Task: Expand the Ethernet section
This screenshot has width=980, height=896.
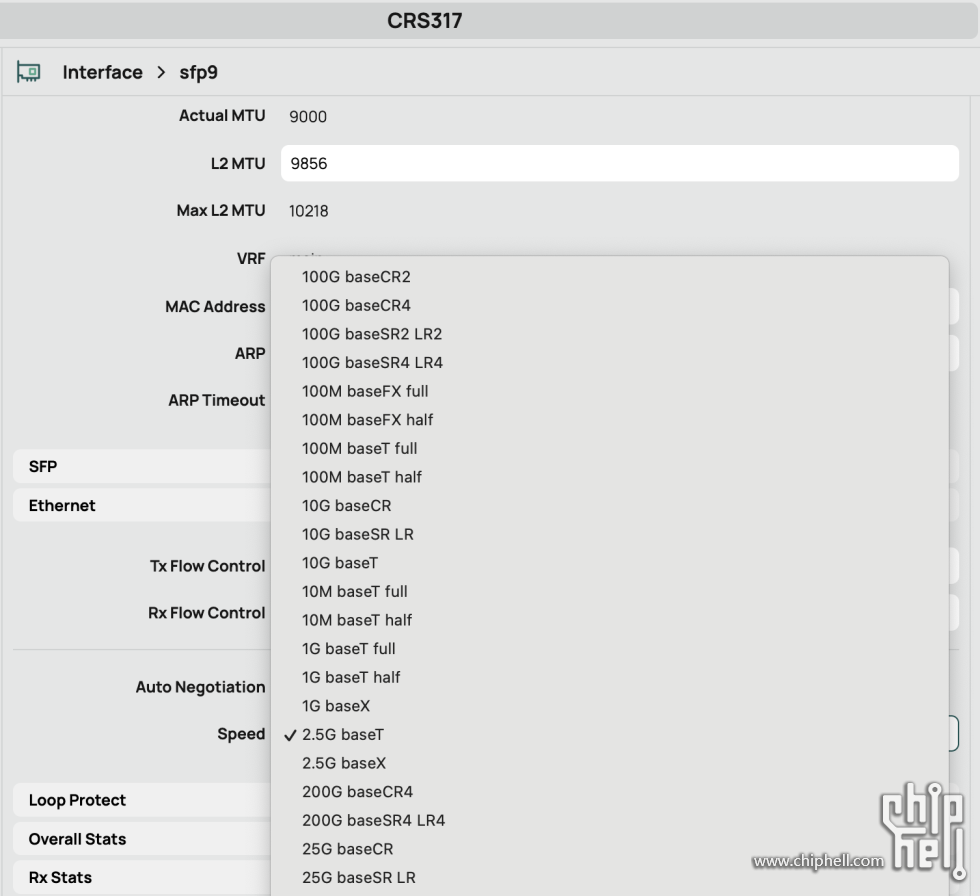Action: (x=142, y=505)
